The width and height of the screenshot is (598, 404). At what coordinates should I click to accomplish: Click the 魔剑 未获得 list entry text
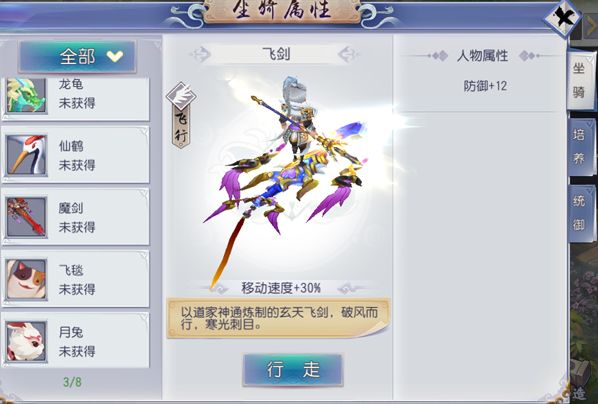77,217
